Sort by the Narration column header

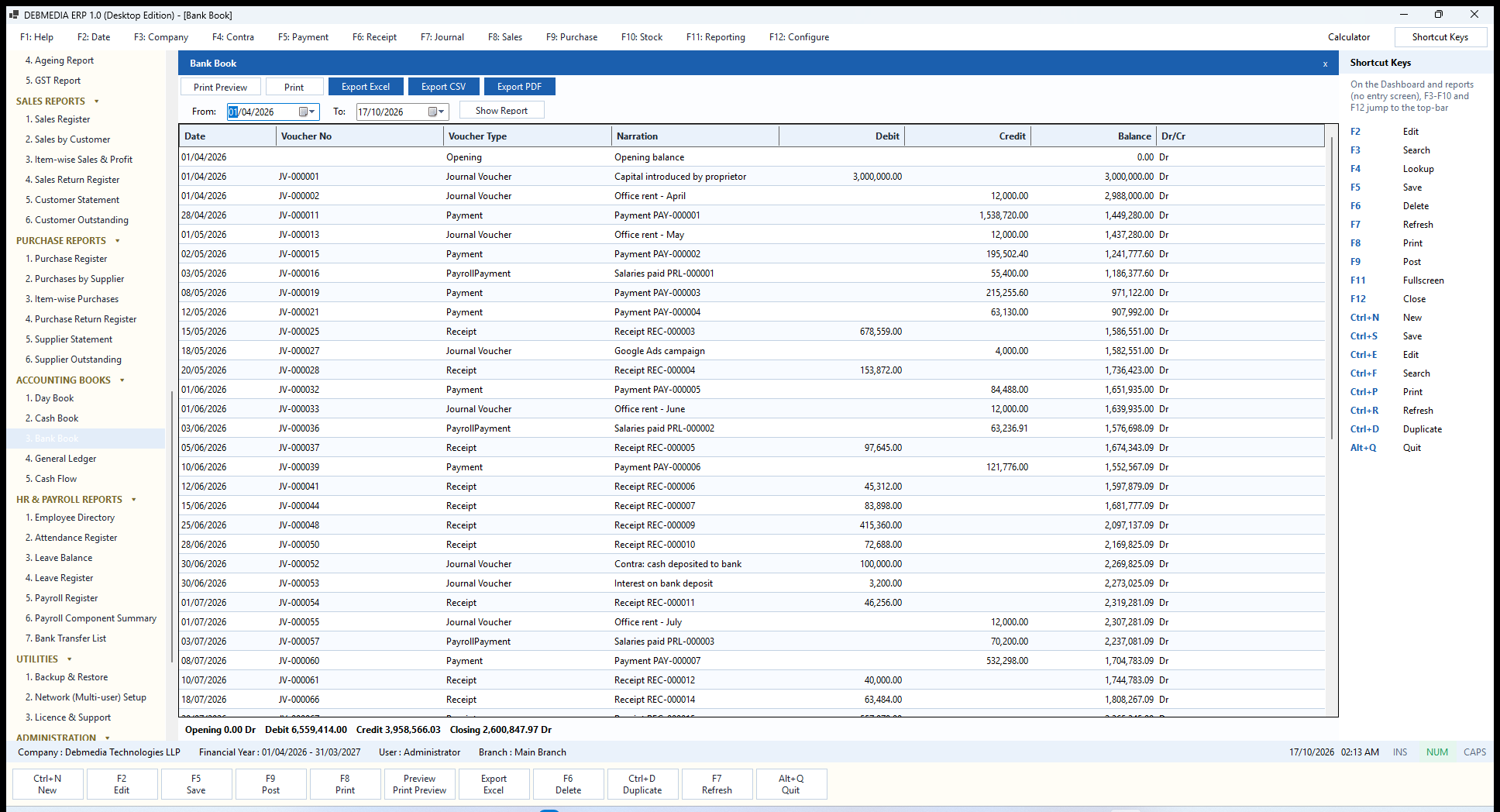click(695, 136)
